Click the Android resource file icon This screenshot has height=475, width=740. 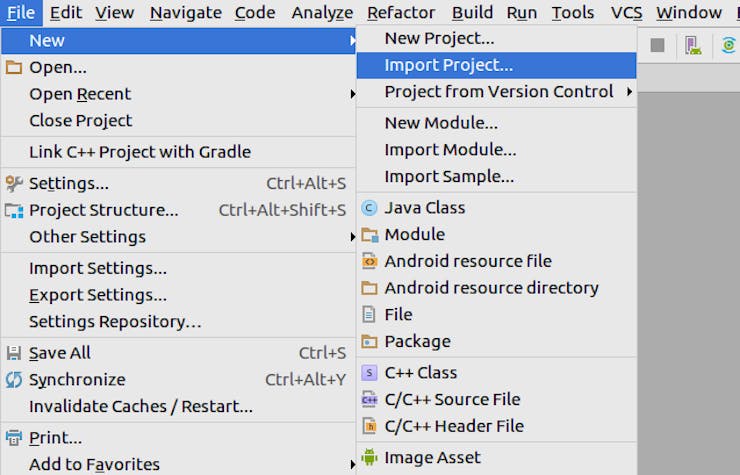tap(370, 261)
